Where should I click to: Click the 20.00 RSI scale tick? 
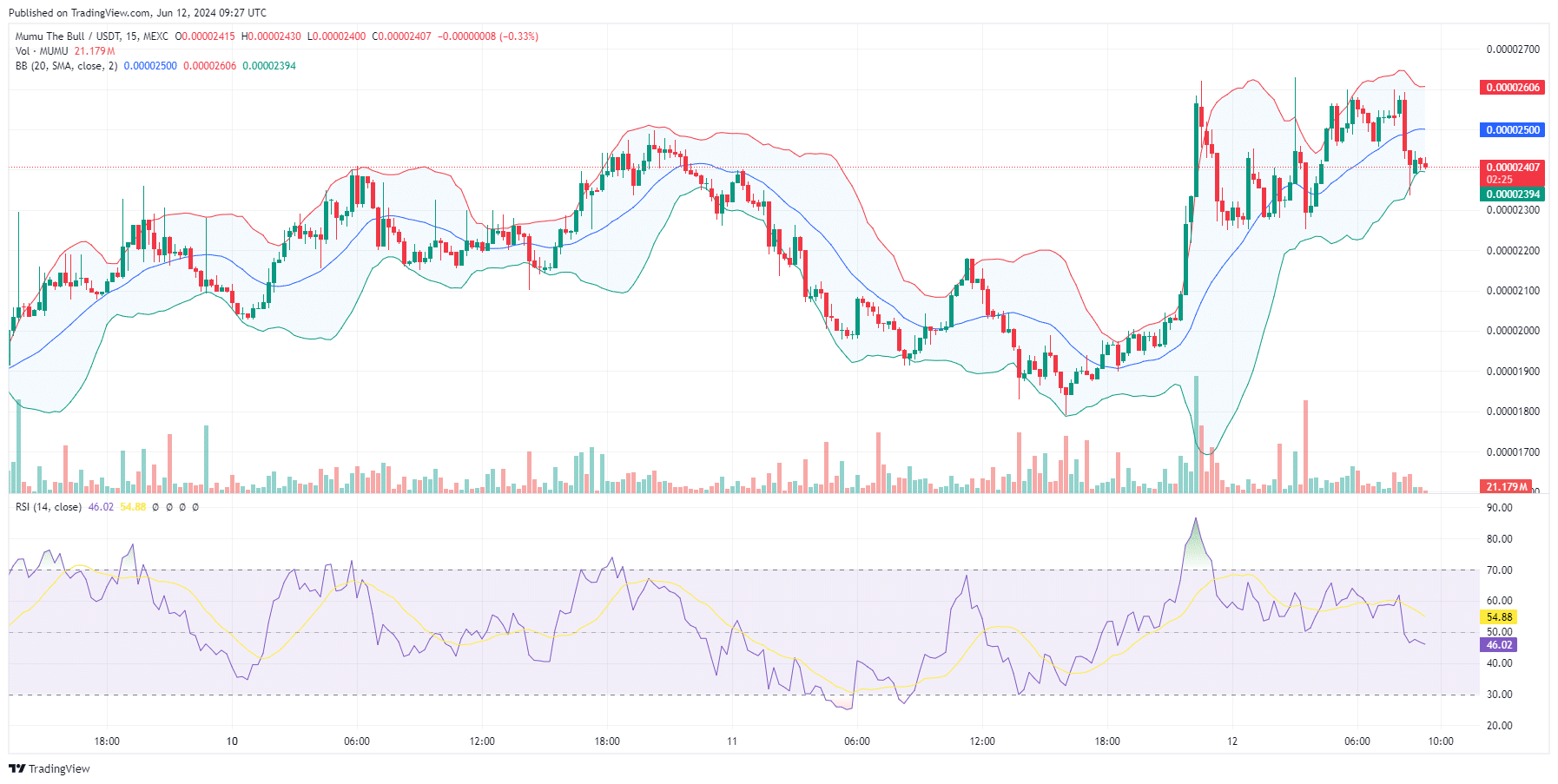pyautogui.click(x=1500, y=726)
